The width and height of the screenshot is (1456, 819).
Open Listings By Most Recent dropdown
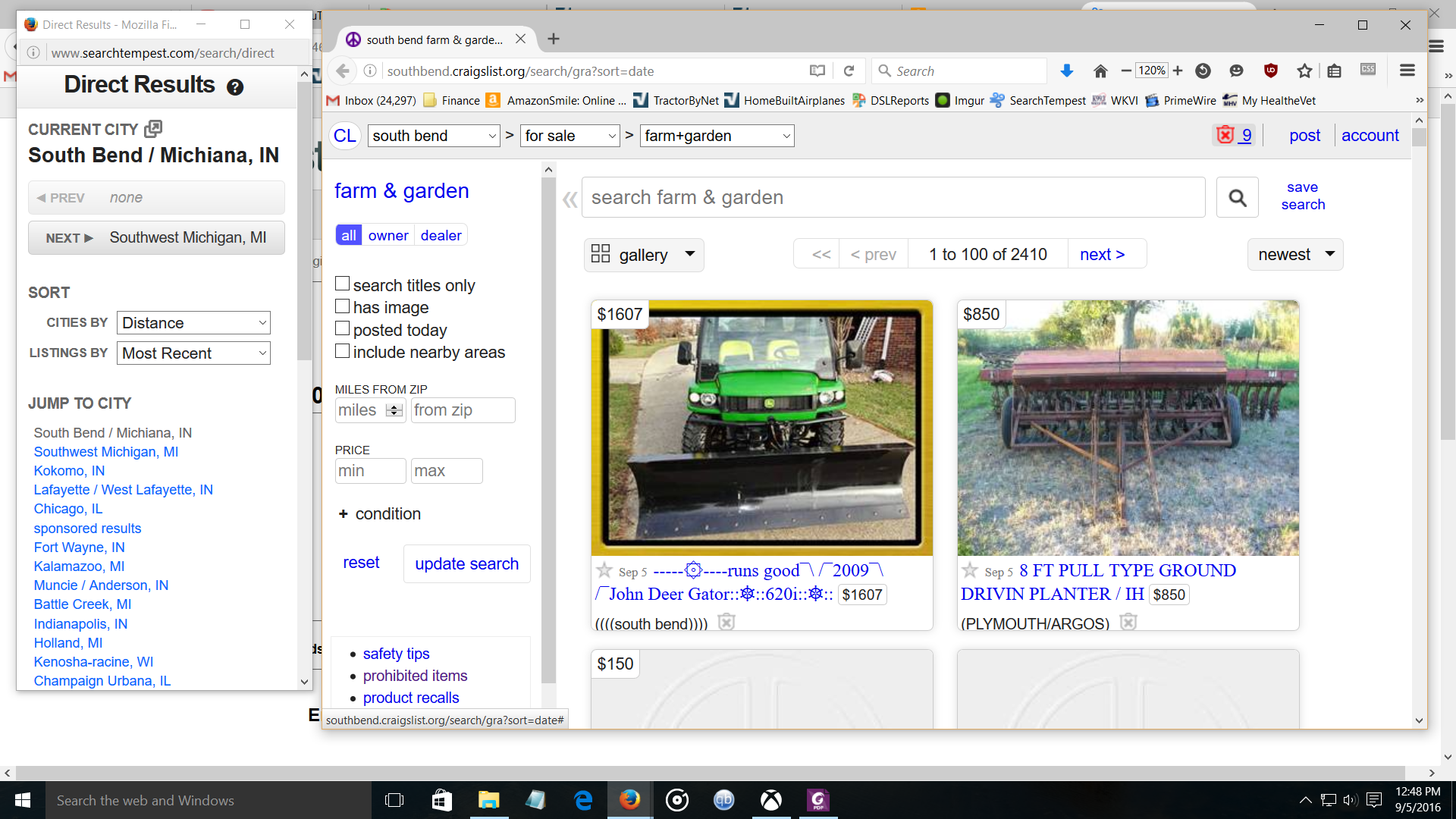point(194,353)
